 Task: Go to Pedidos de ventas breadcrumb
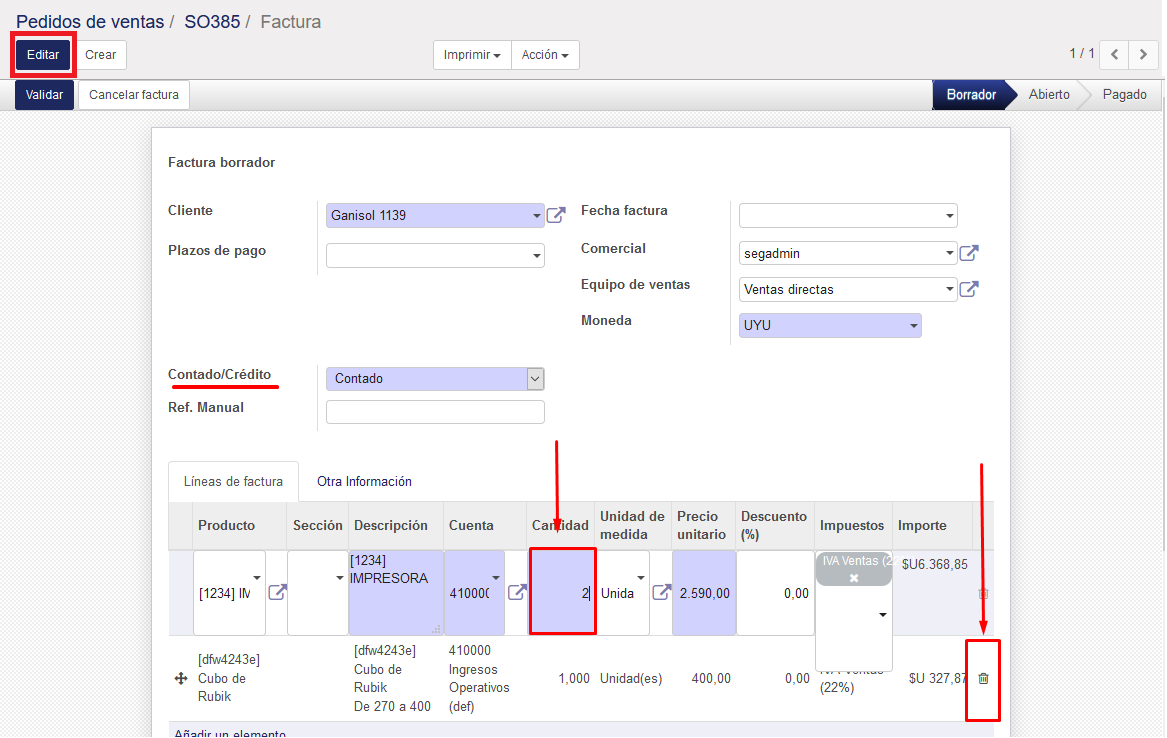click(x=90, y=22)
